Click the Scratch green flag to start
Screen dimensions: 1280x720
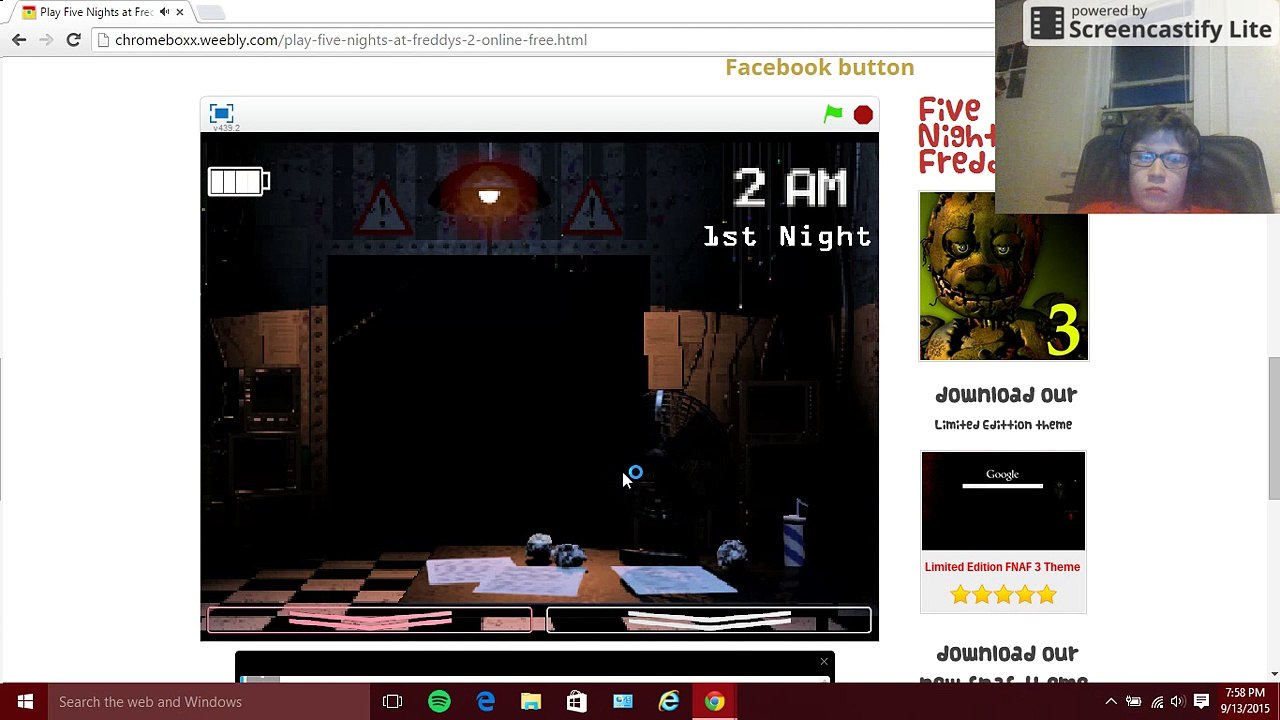(x=833, y=114)
